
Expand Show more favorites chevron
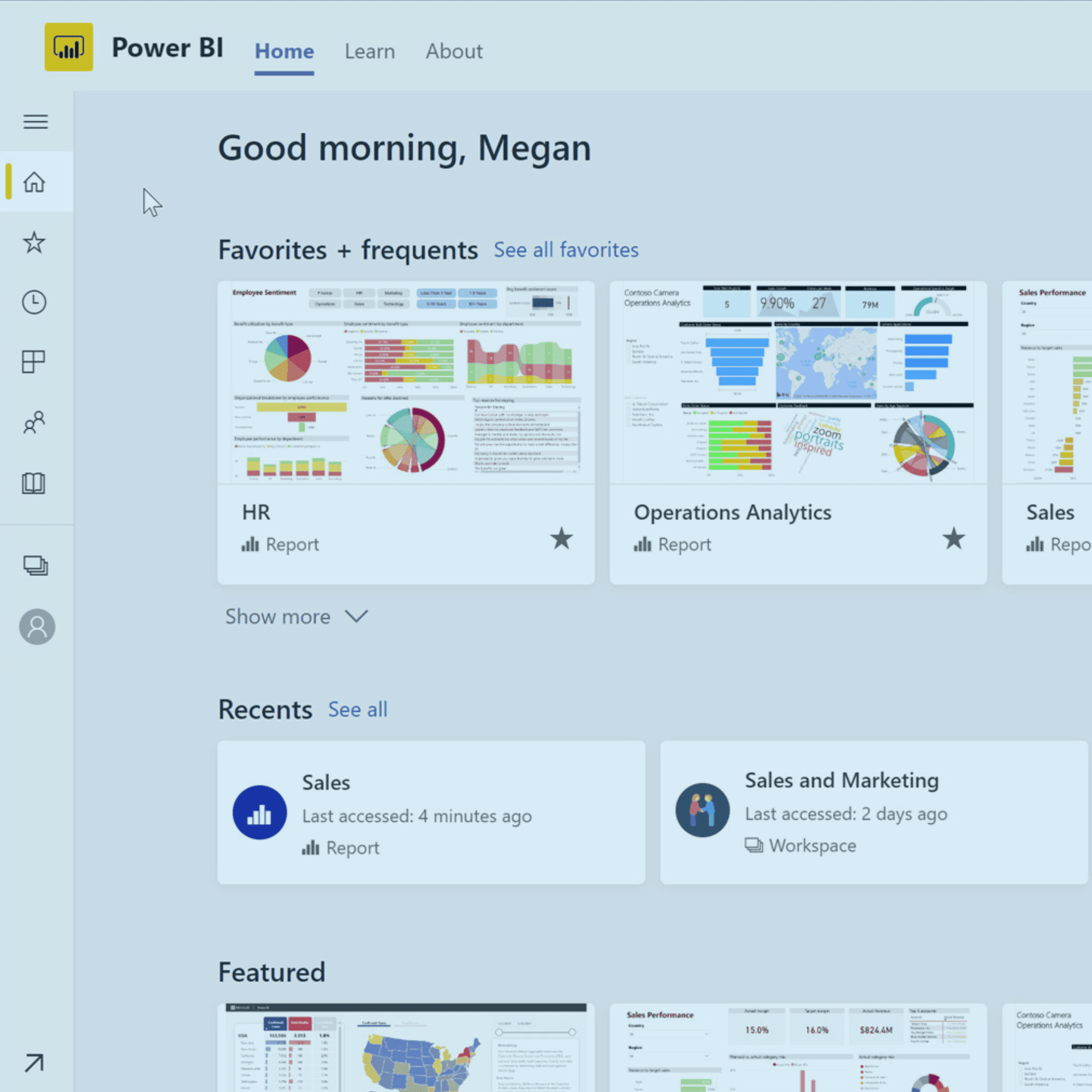[356, 616]
